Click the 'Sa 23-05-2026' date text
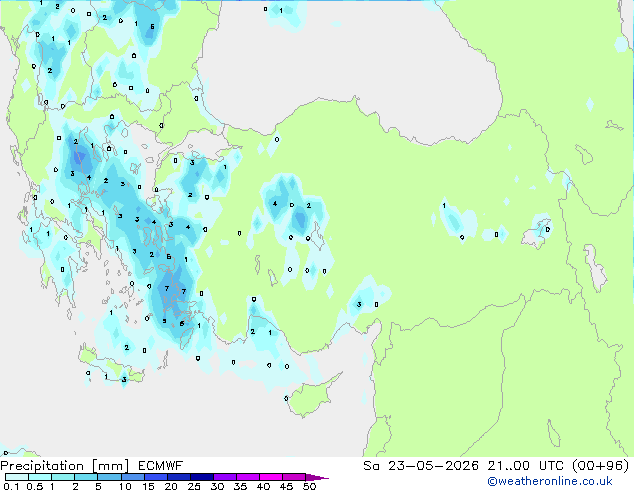634x490 pixels. tap(421, 466)
